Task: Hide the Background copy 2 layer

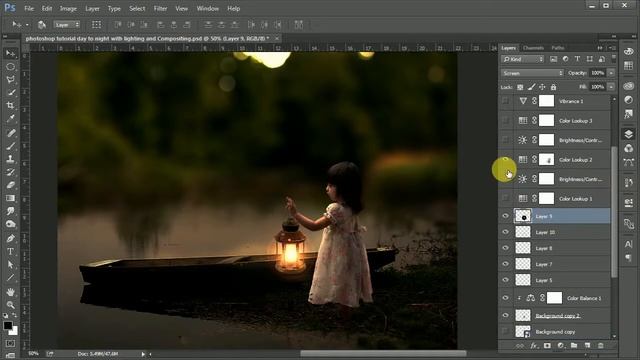Action: click(505, 316)
